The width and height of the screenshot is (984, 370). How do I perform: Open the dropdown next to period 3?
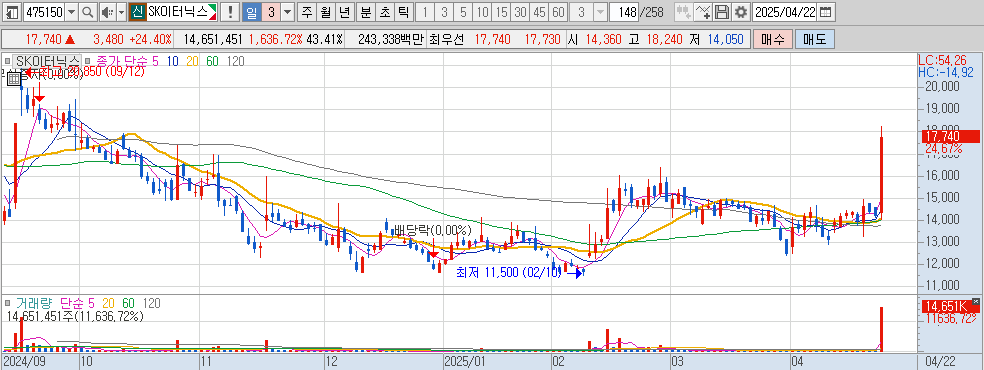tap(287, 11)
